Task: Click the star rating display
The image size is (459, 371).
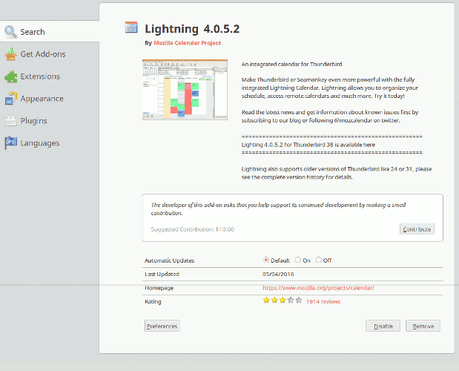Action: click(282, 300)
